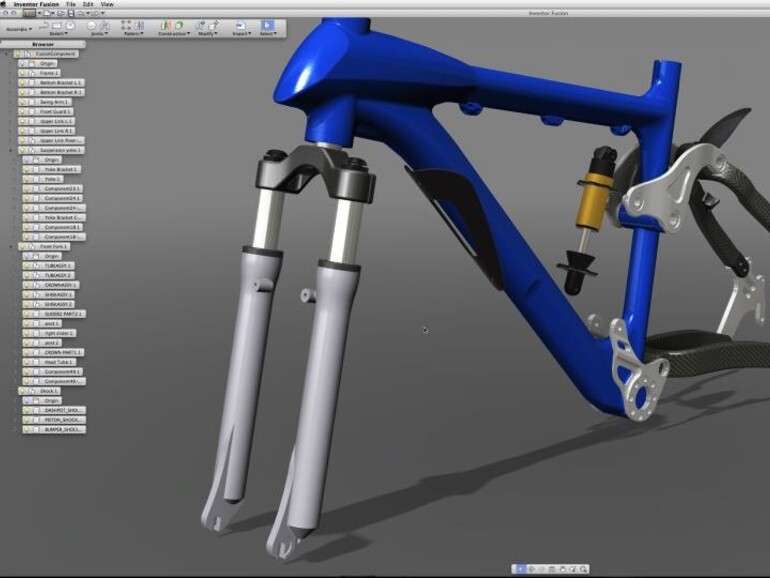Collapse the Front Fork:1 tree node
This screenshot has width=770, height=578.
[10, 246]
